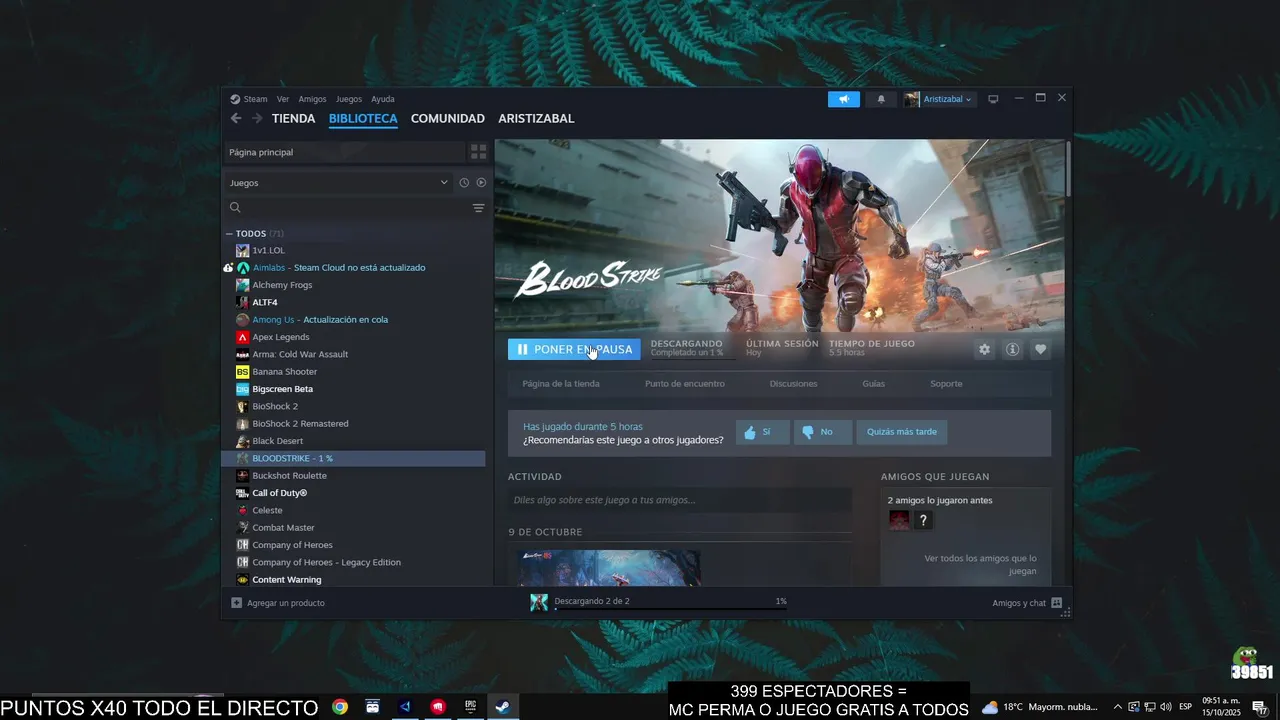
Task: Switch to the COMUNIDAD tab
Action: pos(448,118)
